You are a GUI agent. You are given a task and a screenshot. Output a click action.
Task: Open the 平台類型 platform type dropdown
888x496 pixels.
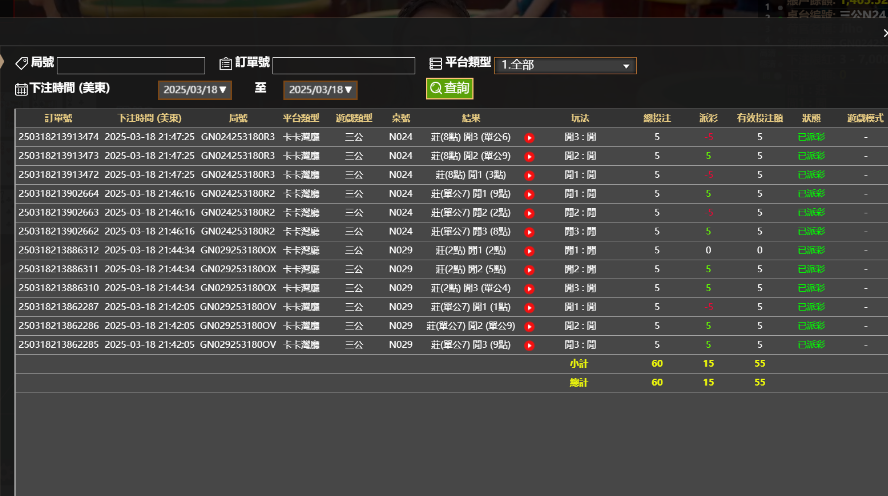(x=565, y=65)
